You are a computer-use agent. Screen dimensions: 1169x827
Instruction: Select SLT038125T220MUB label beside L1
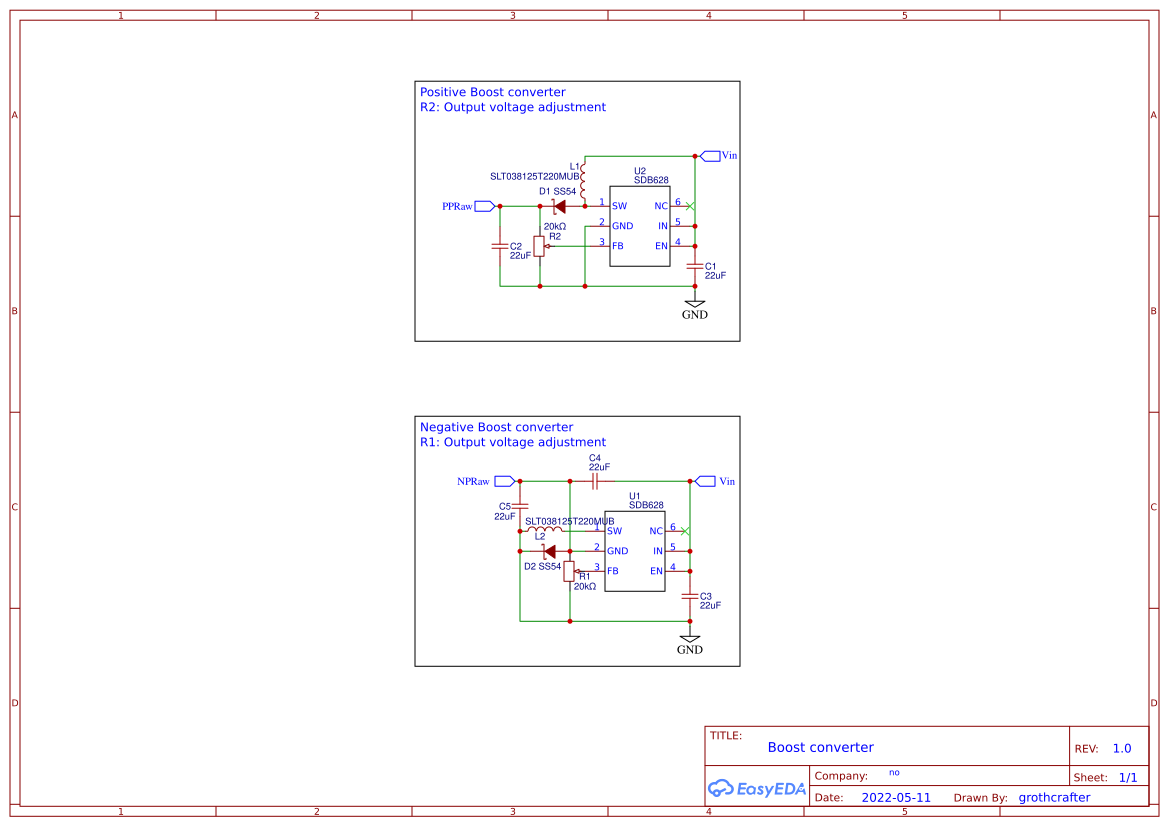pyautogui.click(x=535, y=177)
